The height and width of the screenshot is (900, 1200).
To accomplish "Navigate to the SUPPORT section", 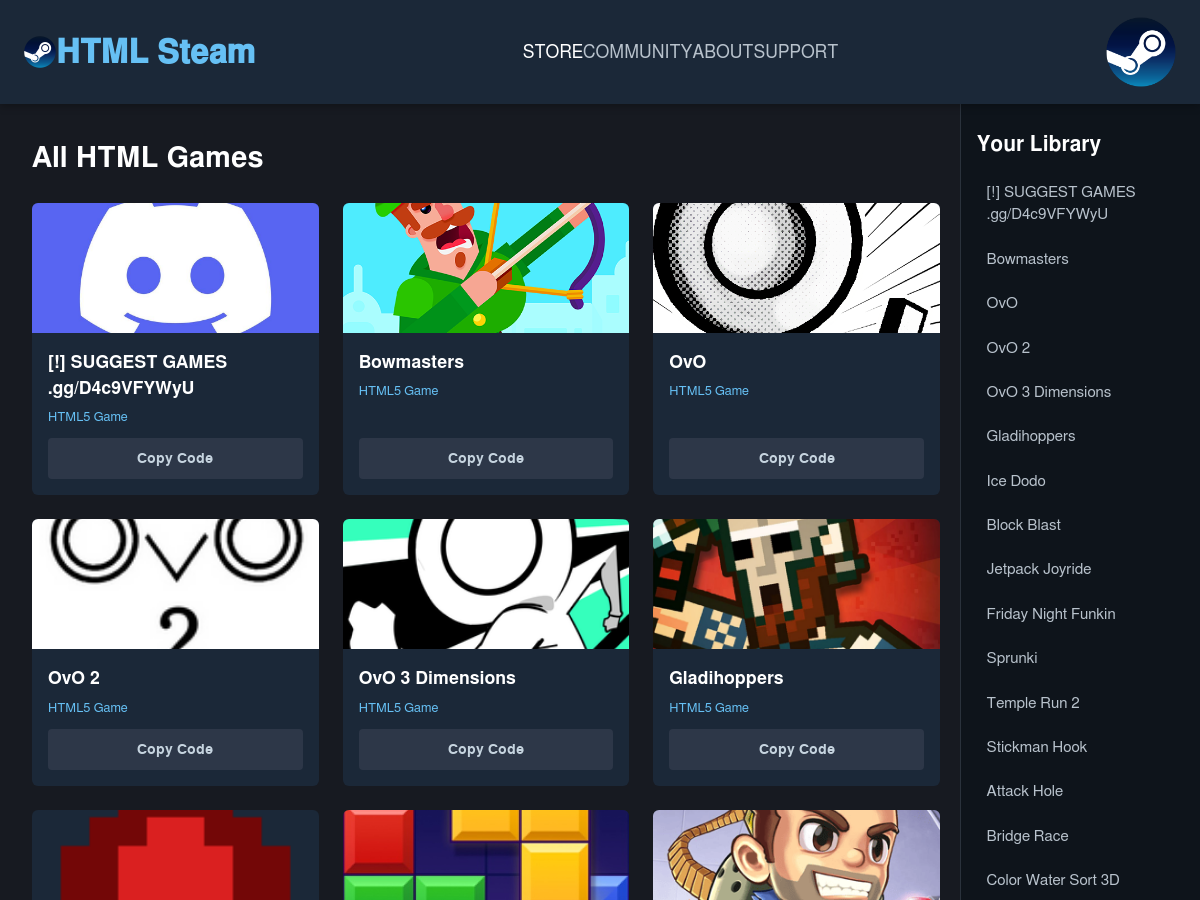I will pos(796,52).
